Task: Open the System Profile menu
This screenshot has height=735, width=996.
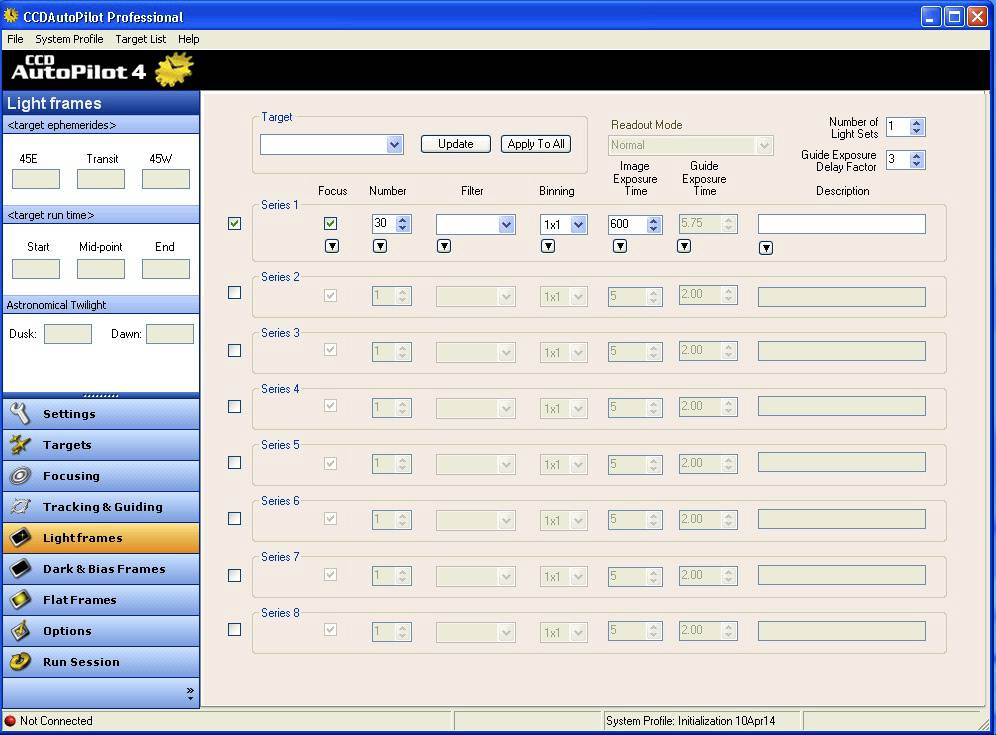Action: tap(69, 39)
